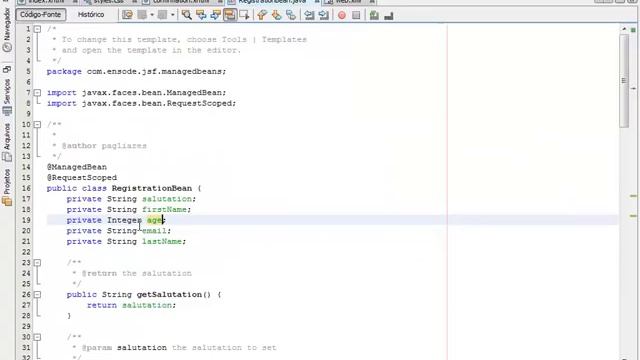Switch to the Histórico view
The image size is (640, 360).
pyautogui.click(x=91, y=15)
